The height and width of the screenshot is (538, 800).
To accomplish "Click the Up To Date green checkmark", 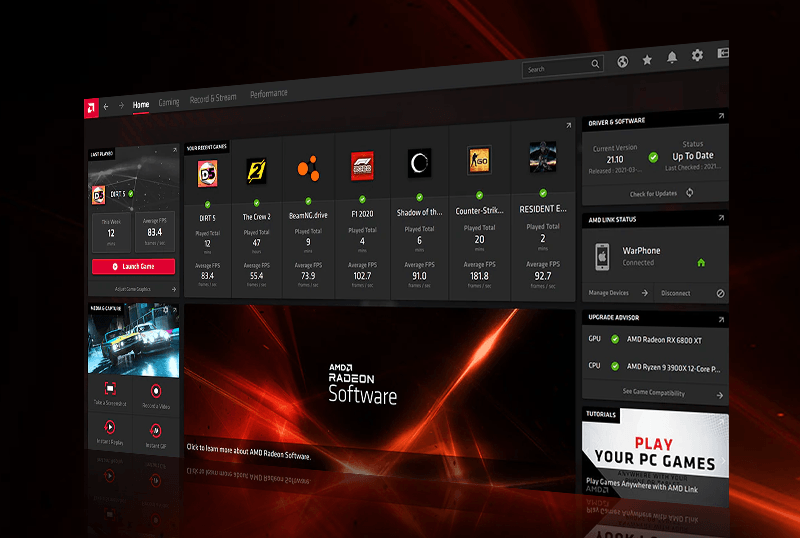I will [653, 157].
